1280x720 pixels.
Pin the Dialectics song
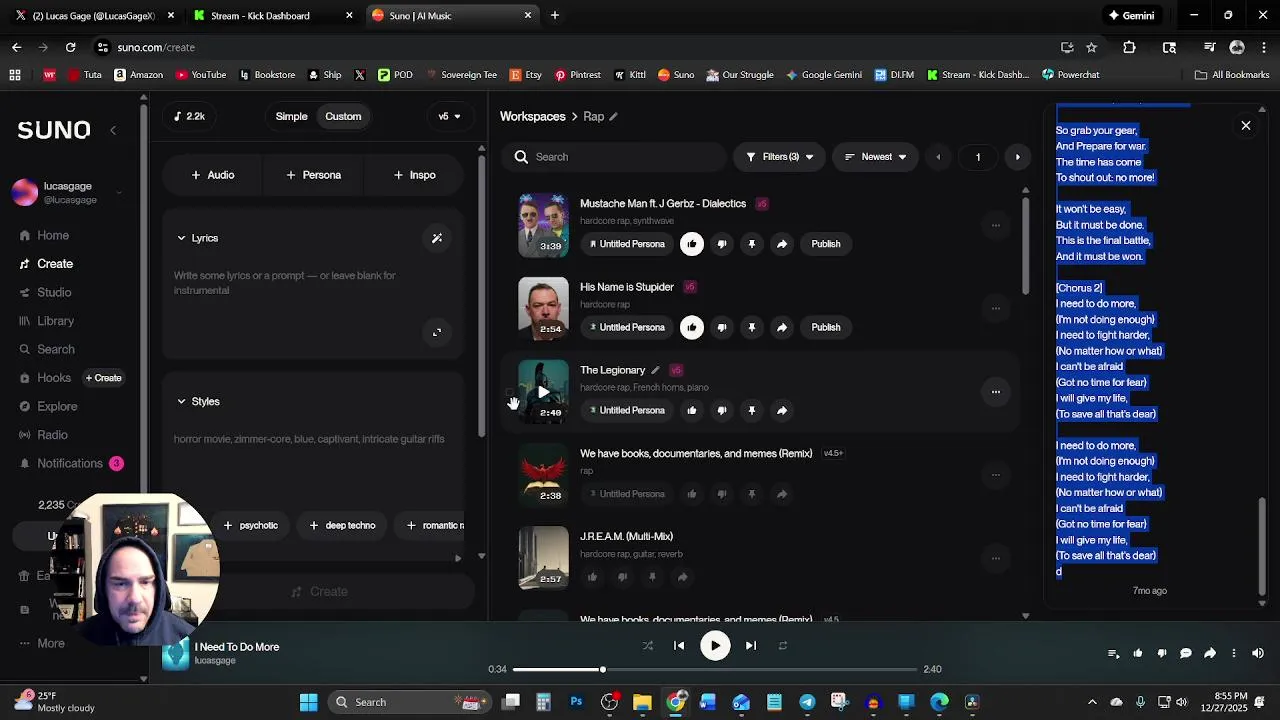click(x=752, y=244)
